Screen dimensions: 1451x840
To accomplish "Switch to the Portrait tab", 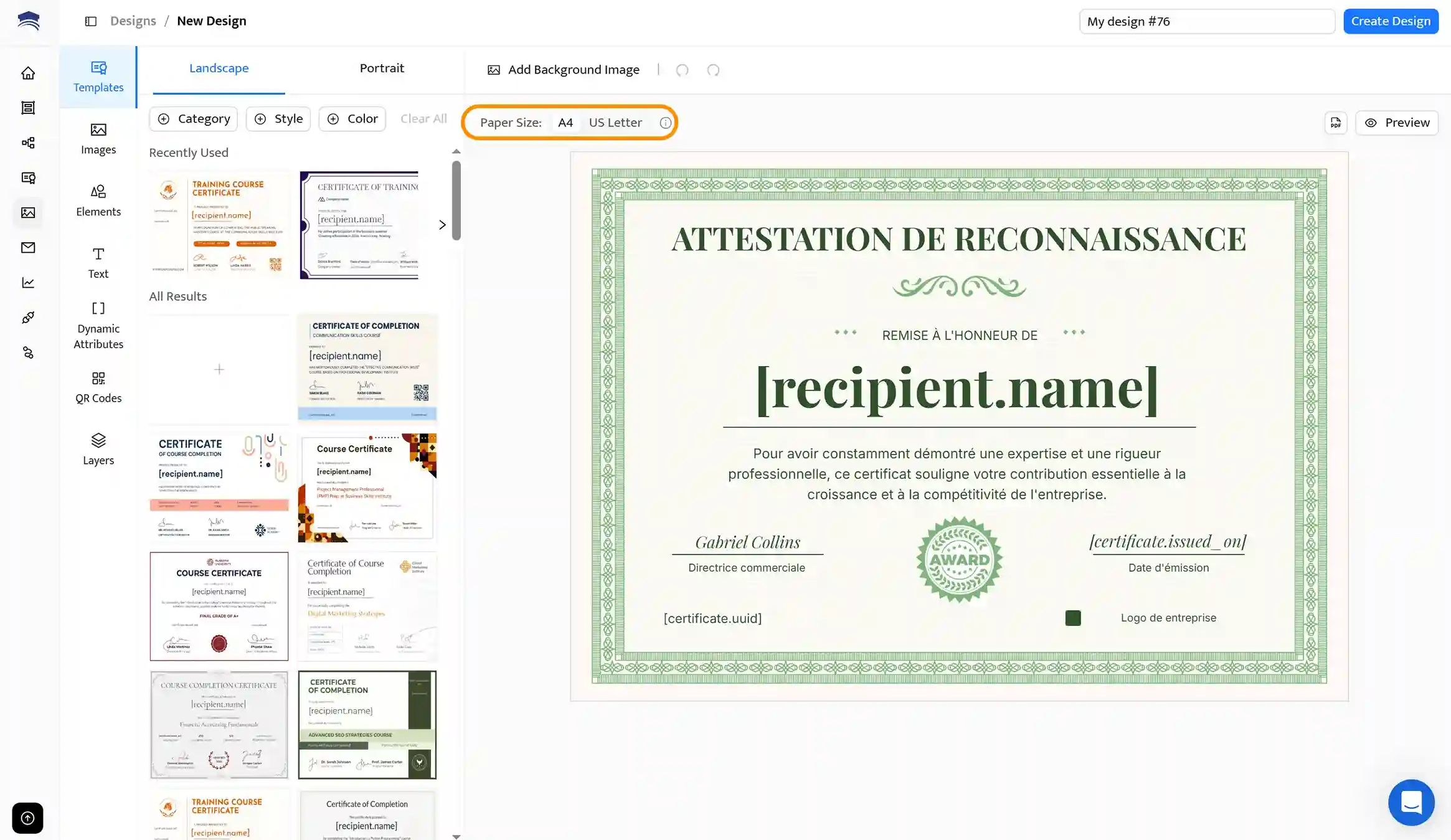I will [382, 68].
